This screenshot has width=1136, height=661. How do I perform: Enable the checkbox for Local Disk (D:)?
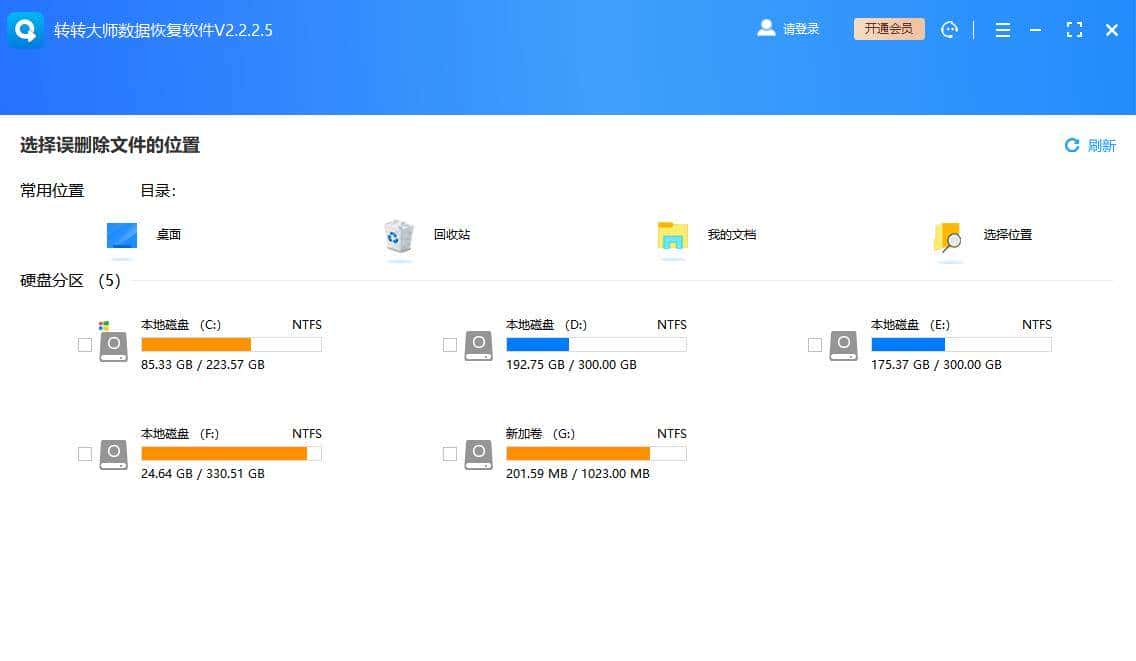(450, 344)
